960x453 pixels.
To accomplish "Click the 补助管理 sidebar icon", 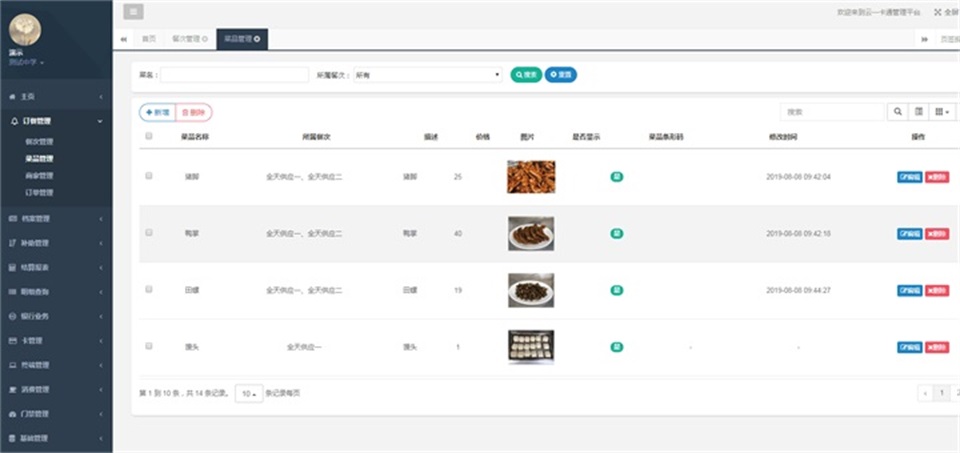I will click(13, 243).
